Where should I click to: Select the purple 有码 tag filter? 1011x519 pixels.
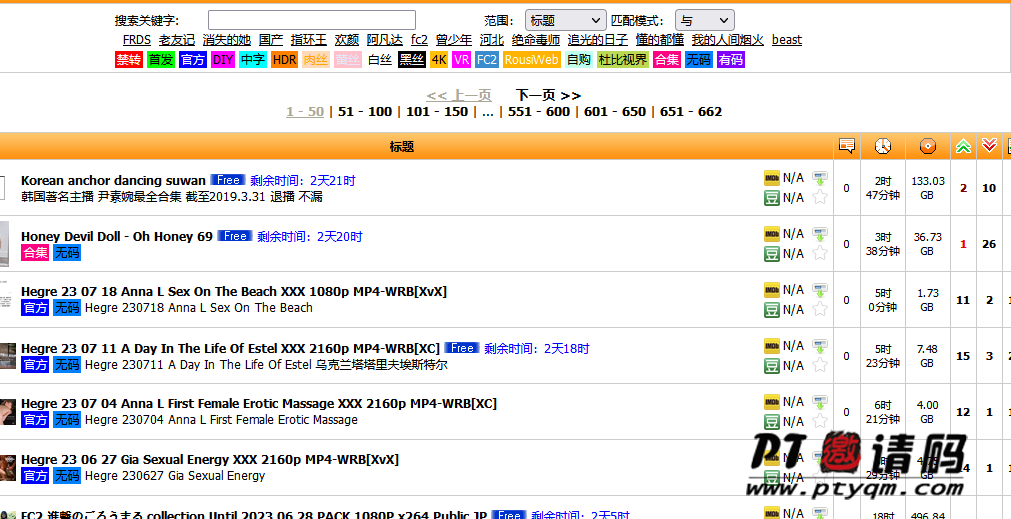coord(731,60)
